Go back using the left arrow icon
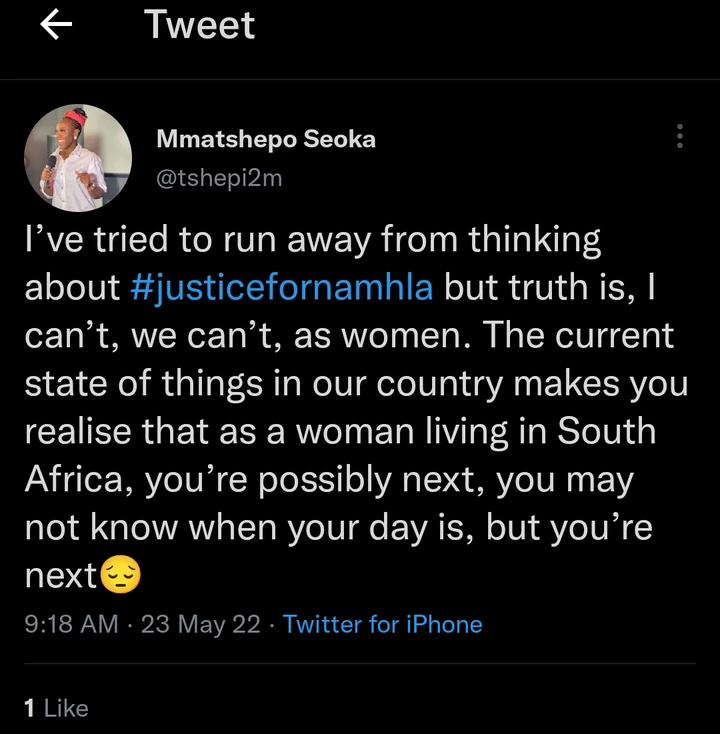The image size is (720, 734). pyautogui.click(x=56, y=25)
